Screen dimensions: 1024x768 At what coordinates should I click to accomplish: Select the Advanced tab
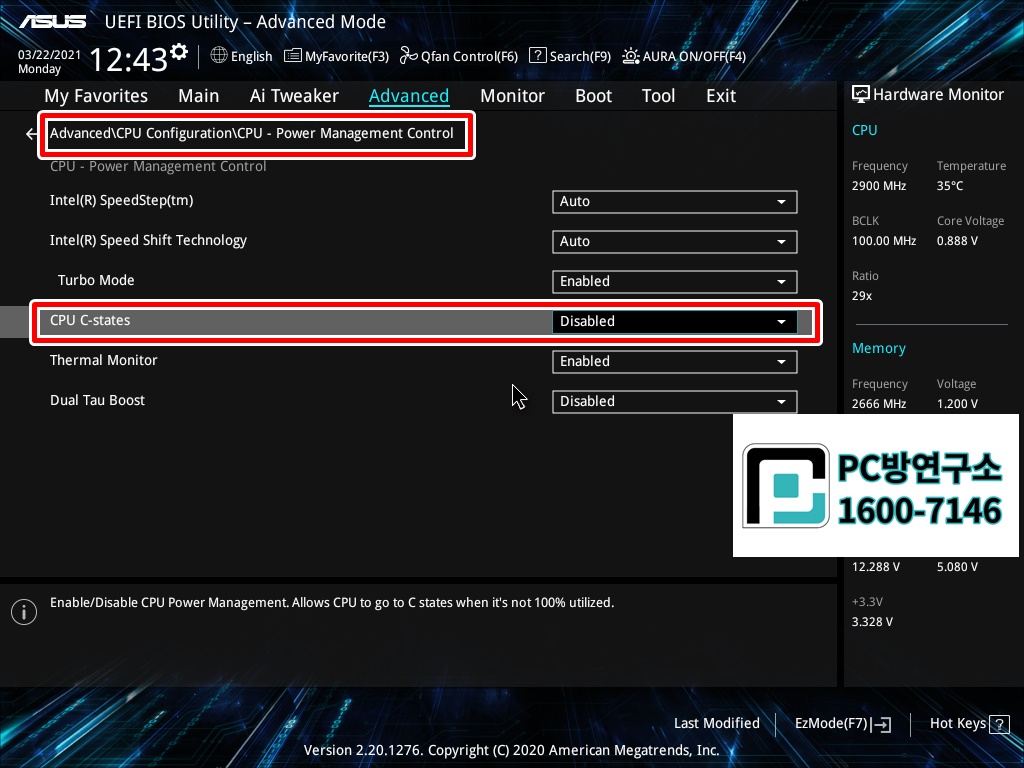[x=409, y=96]
